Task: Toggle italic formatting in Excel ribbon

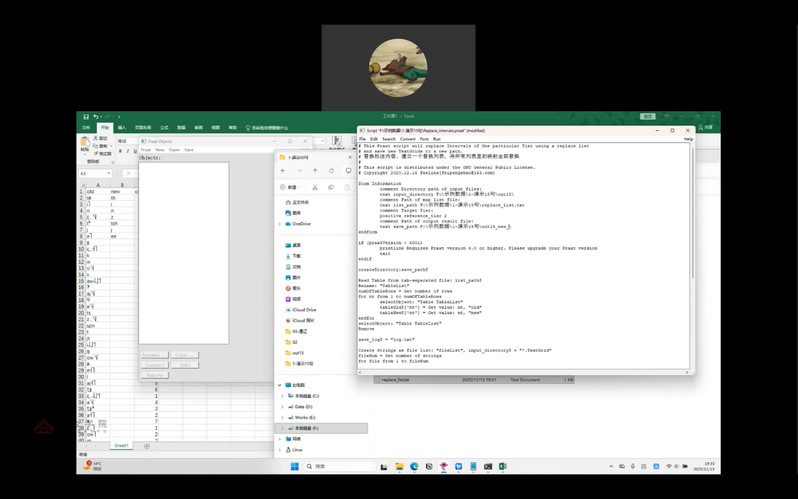Action: click(x=129, y=151)
